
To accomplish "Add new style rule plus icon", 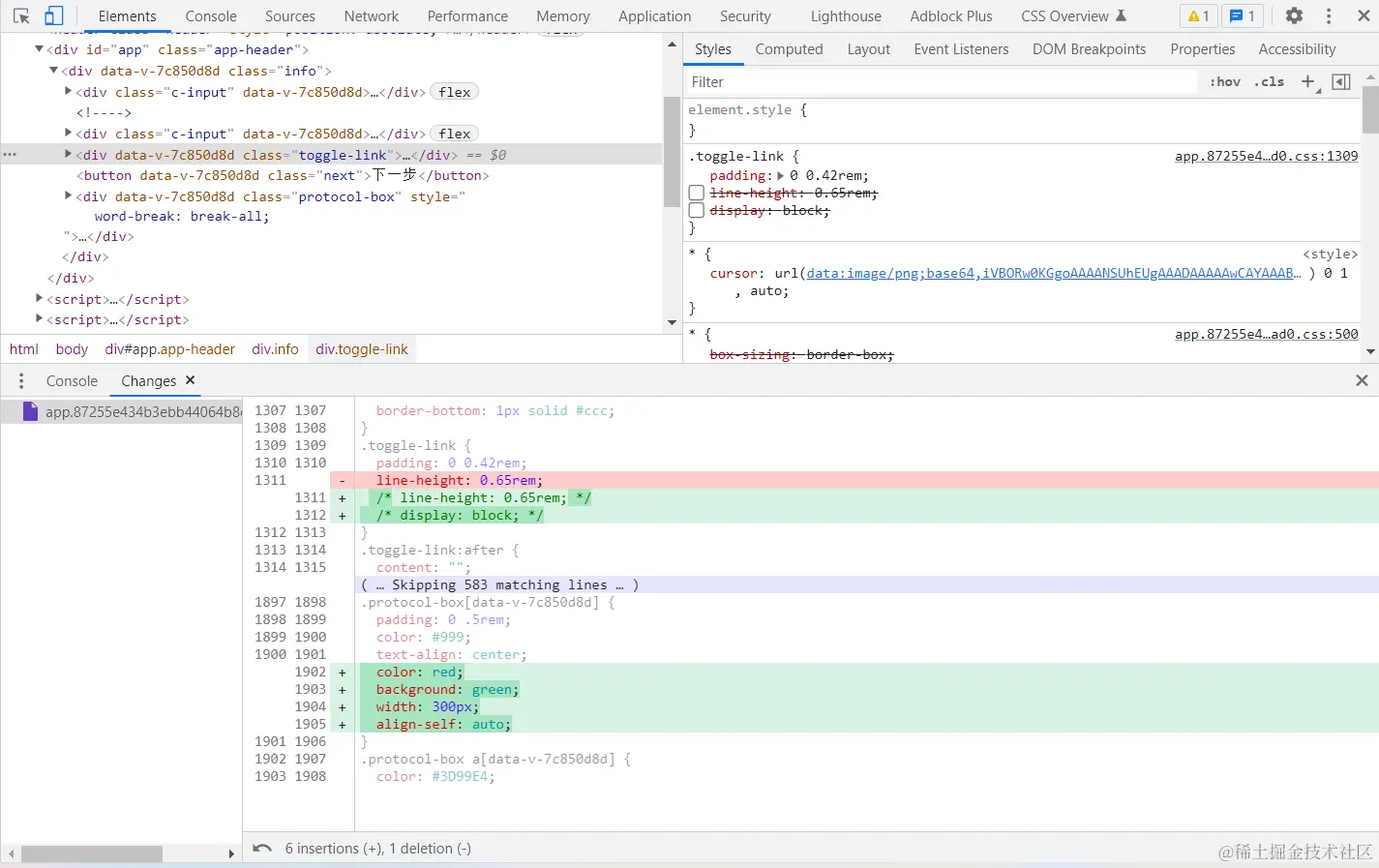I will pos(1308,82).
